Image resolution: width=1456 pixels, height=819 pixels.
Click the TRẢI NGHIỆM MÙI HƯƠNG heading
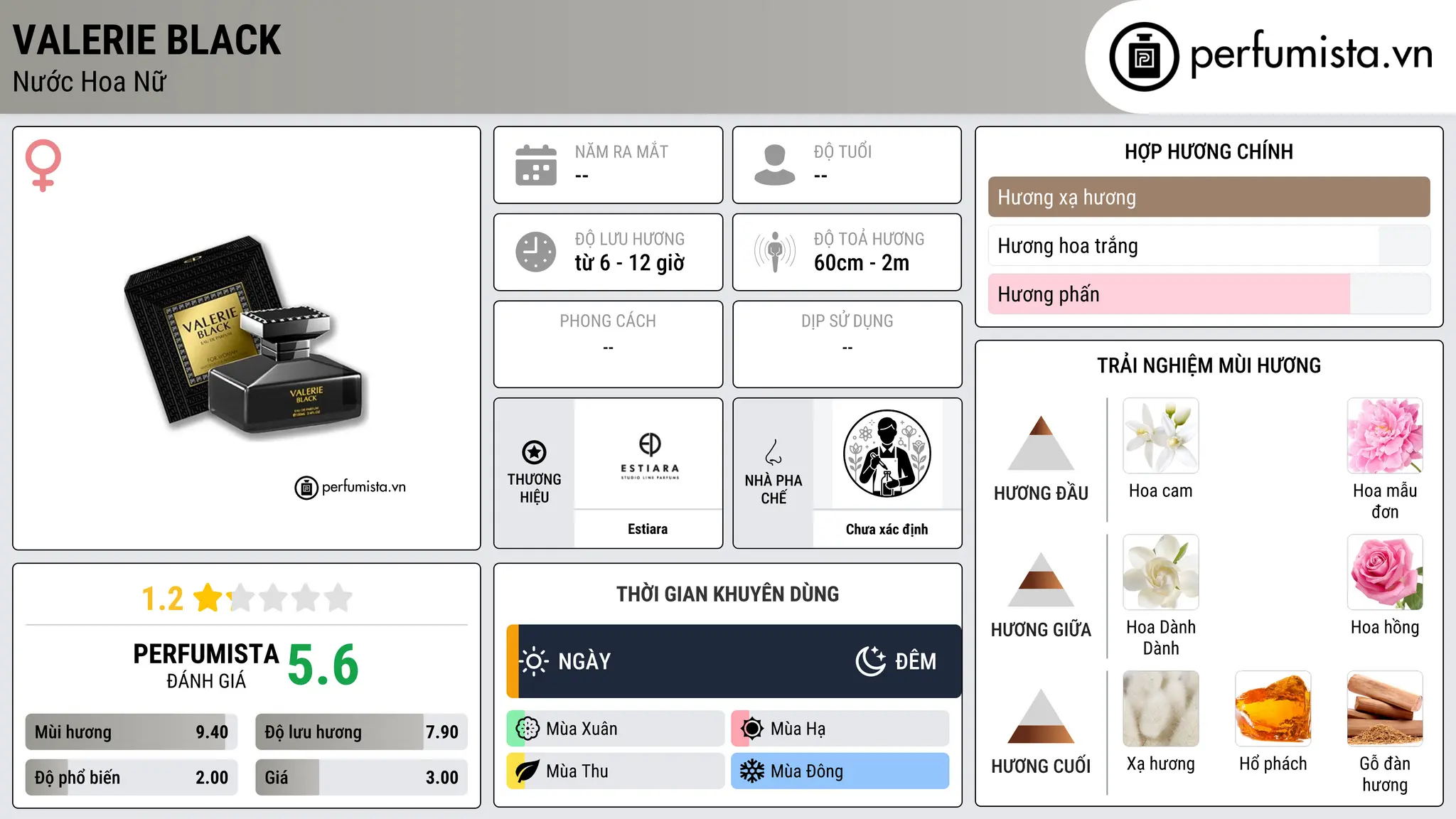[1209, 365]
